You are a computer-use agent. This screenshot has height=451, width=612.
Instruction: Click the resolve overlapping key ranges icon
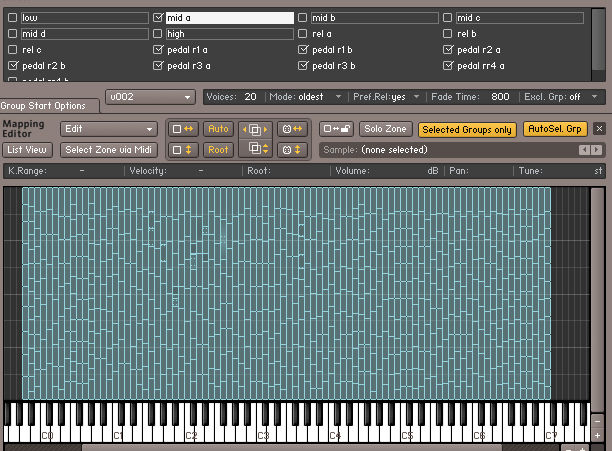coord(255,130)
